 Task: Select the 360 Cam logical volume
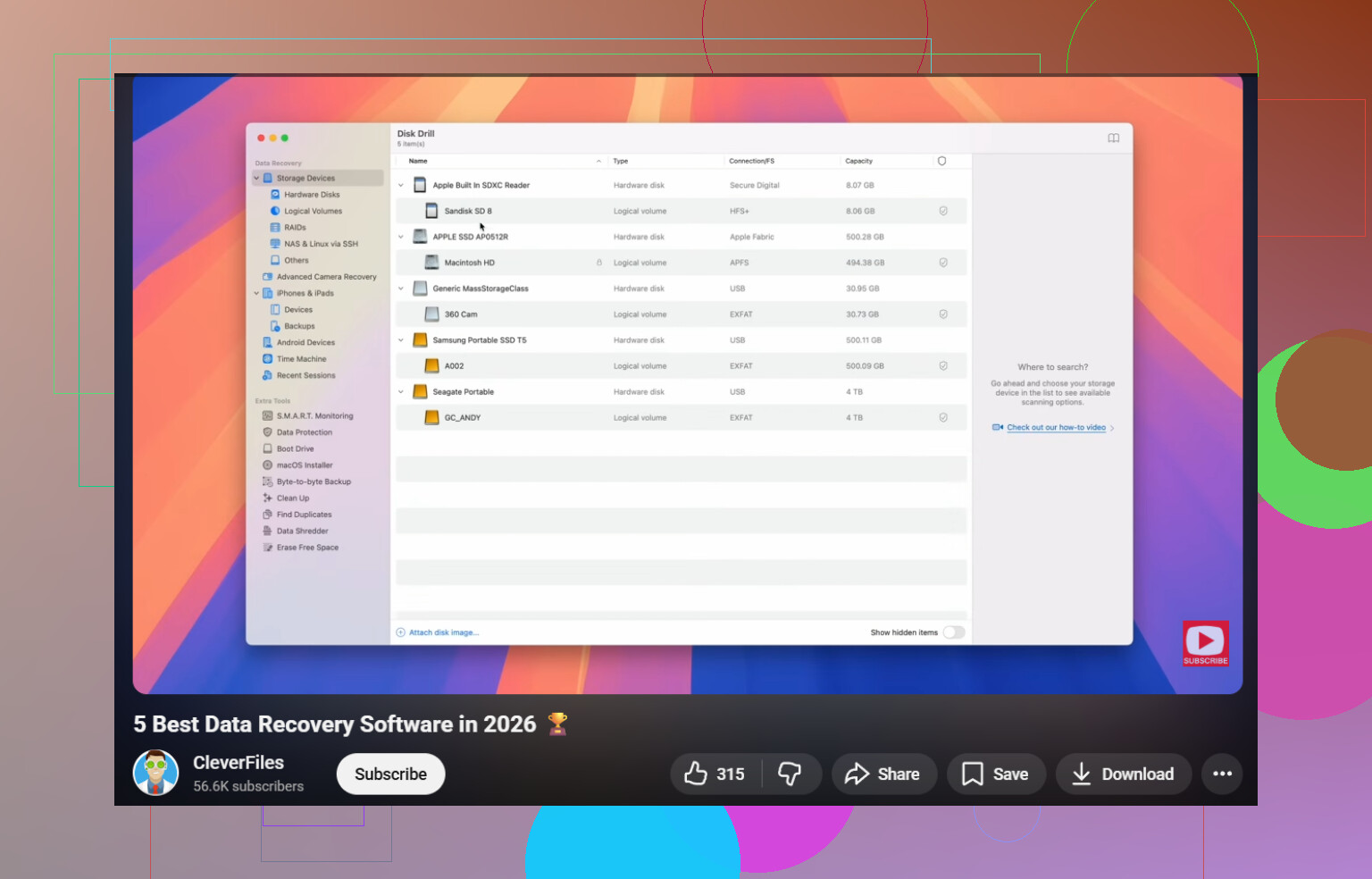click(682, 314)
